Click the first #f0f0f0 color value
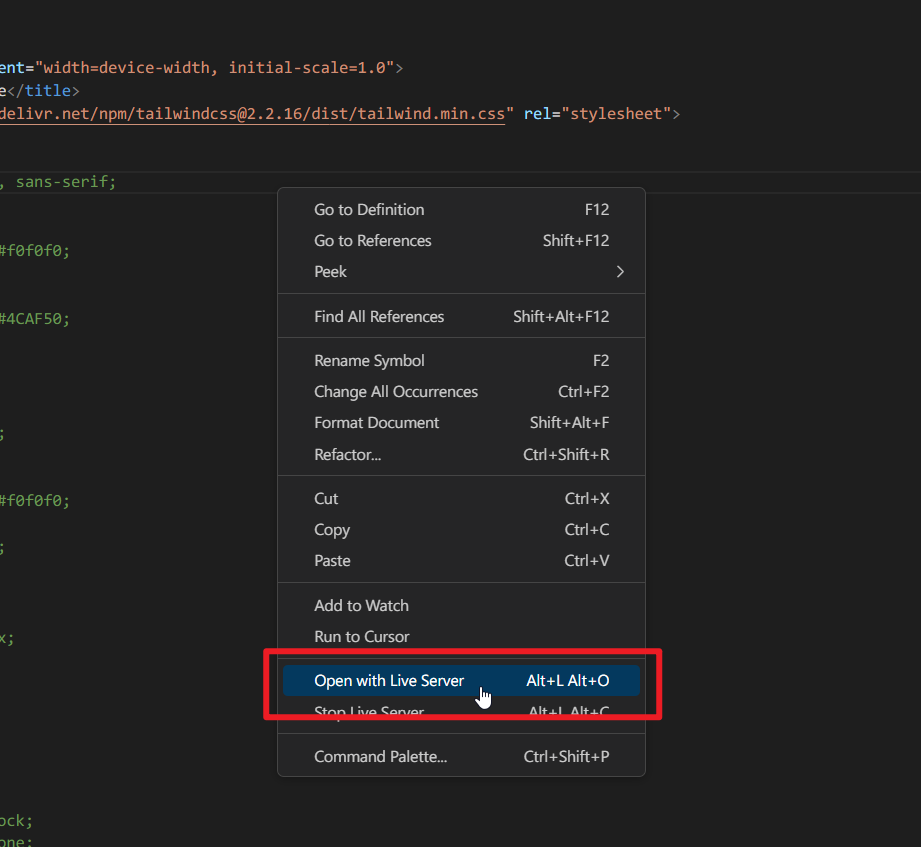The width and height of the screenshot is (921, 847). (x=36, y=251)
